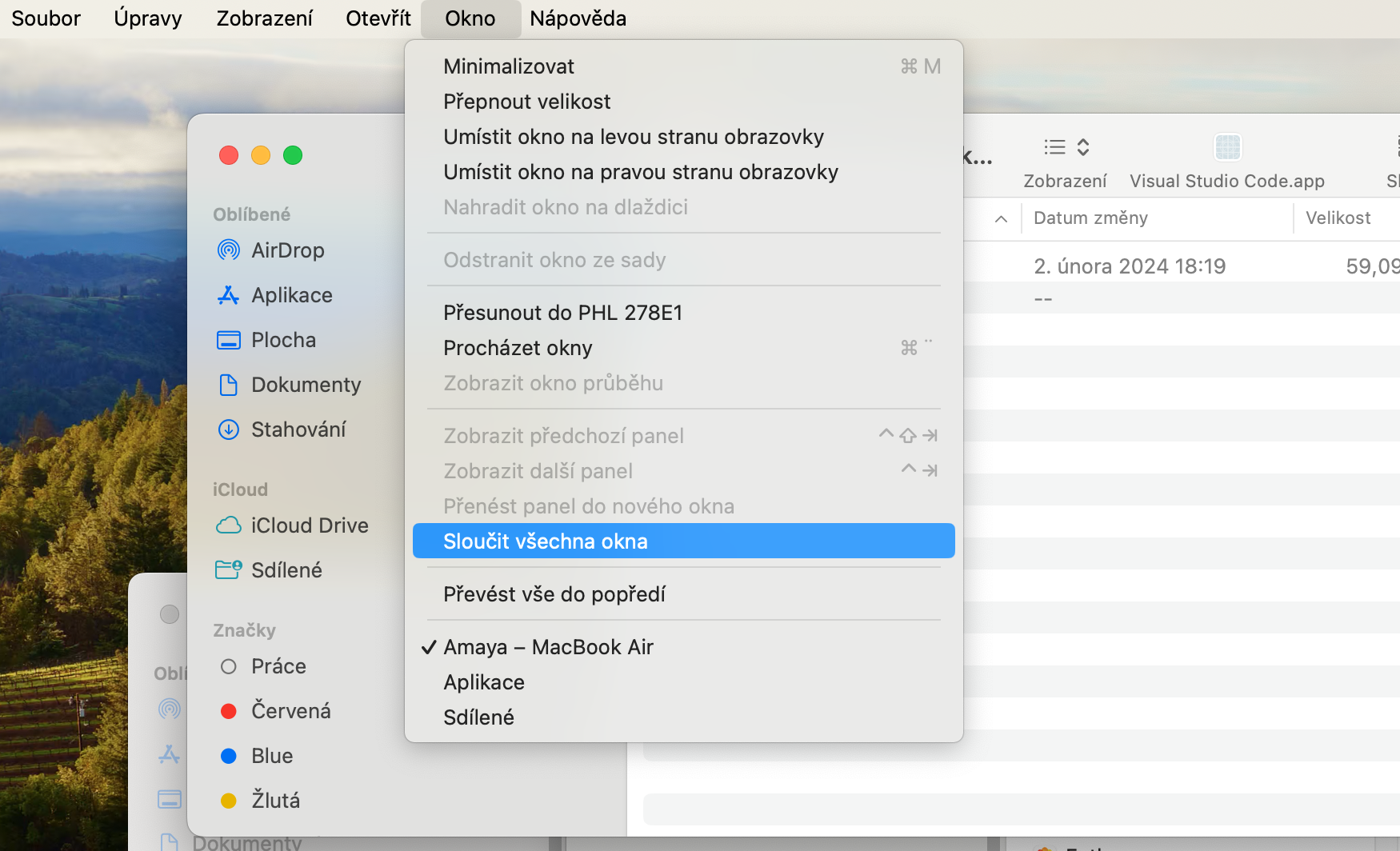
Task: Open the Nápověda menu
Action: point(578,18)
